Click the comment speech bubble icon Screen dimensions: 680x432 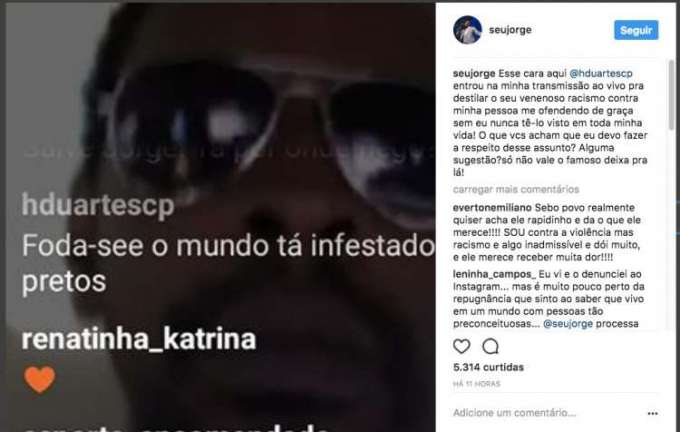pyautogui.click(x=490, y=347)
